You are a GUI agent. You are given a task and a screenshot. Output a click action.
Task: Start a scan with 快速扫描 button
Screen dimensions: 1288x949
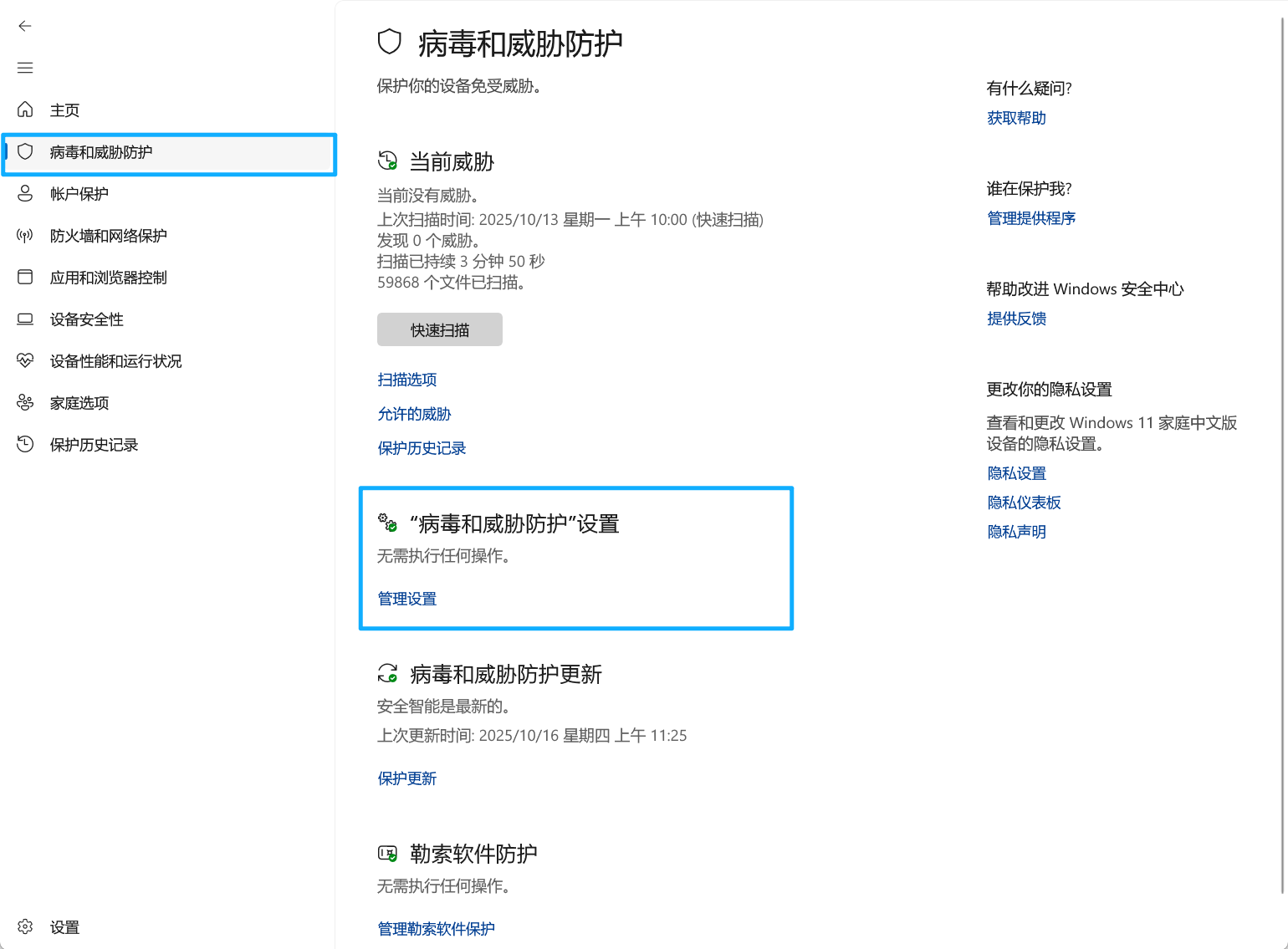tap(439, 329)
